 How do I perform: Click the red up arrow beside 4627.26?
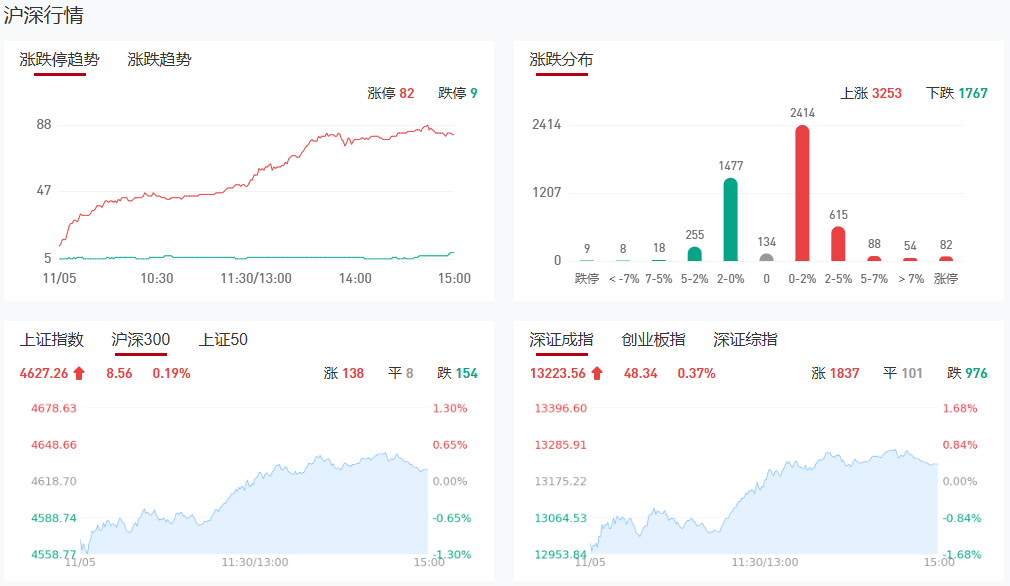[x=80, y=374]
